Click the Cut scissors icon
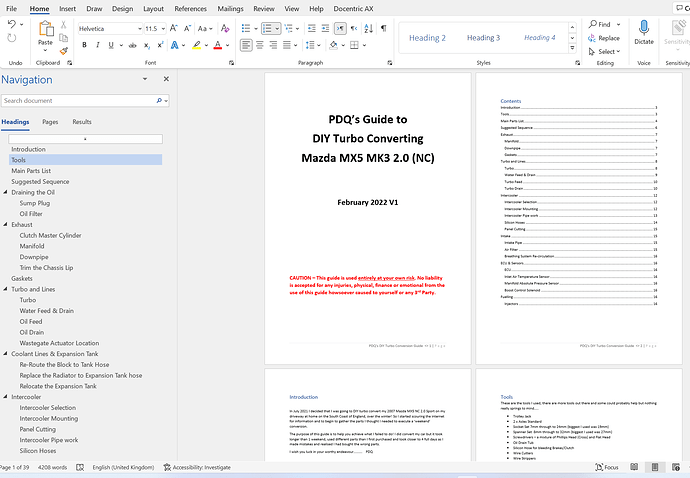The width and height of the screenshot is (690, 478). pyautogui.click(x=63, y=25)
